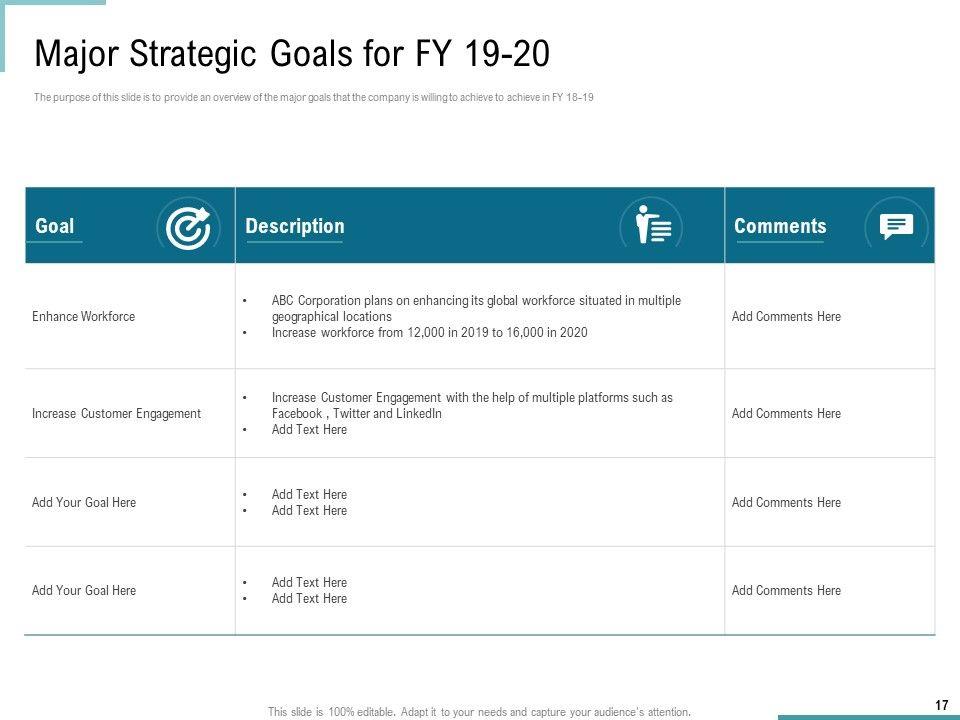This screenshot has width=960, height=720.
Task: Select the 'Description' column header label
Action: point(295,226)
